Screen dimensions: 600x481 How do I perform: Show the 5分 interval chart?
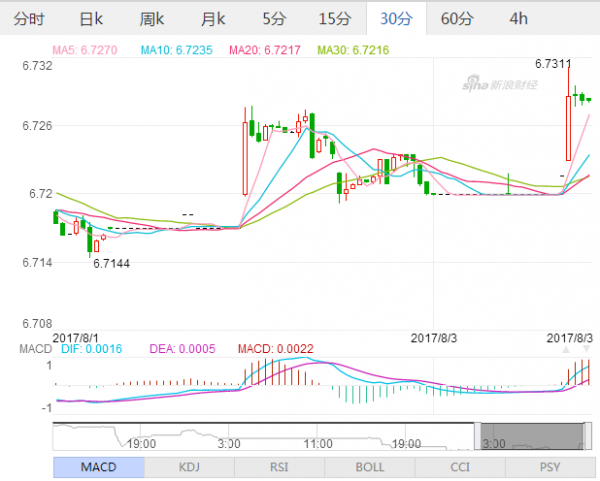tap(273, 18)
